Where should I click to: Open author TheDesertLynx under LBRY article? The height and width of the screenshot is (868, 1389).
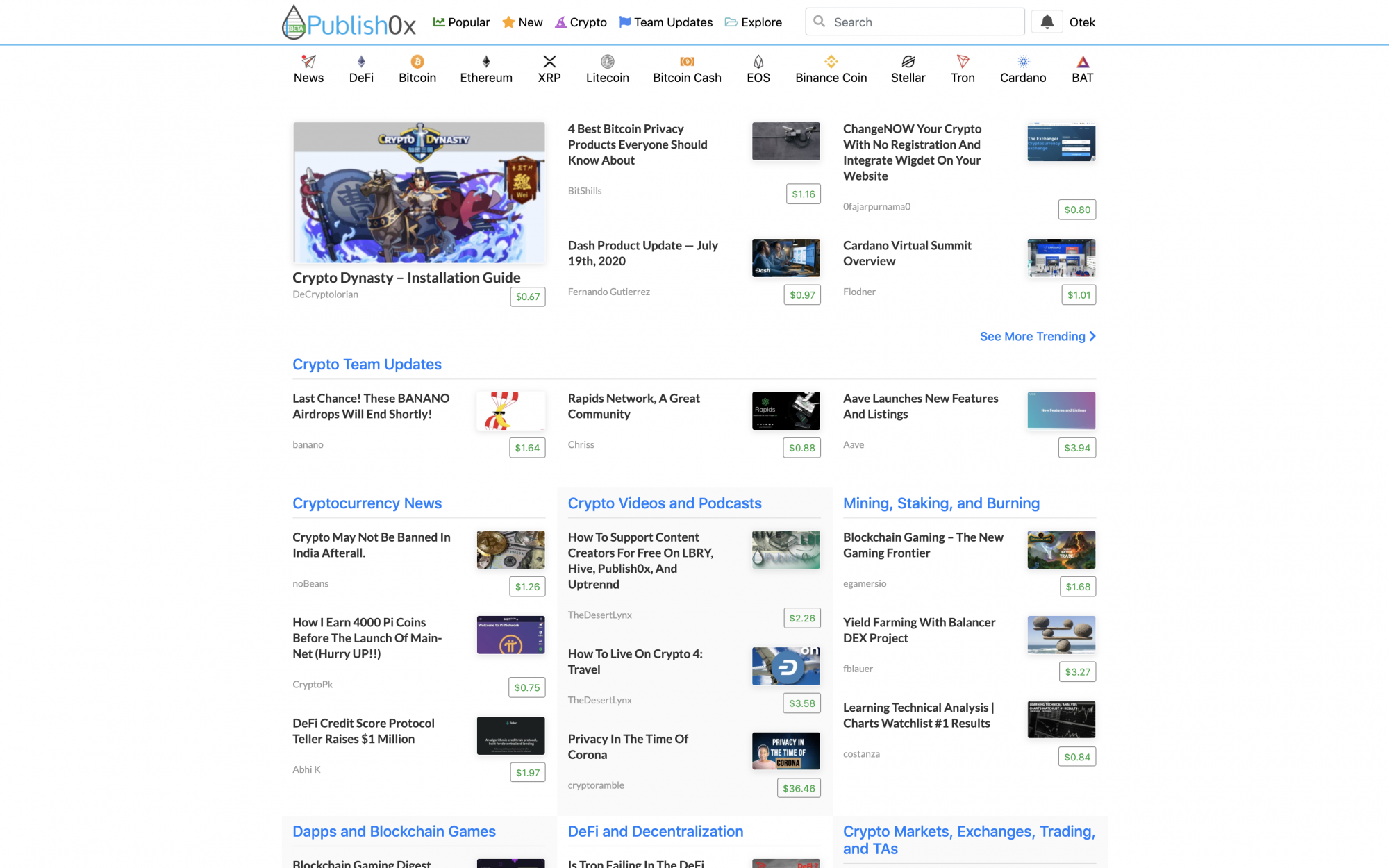click(x=600, y=615)
